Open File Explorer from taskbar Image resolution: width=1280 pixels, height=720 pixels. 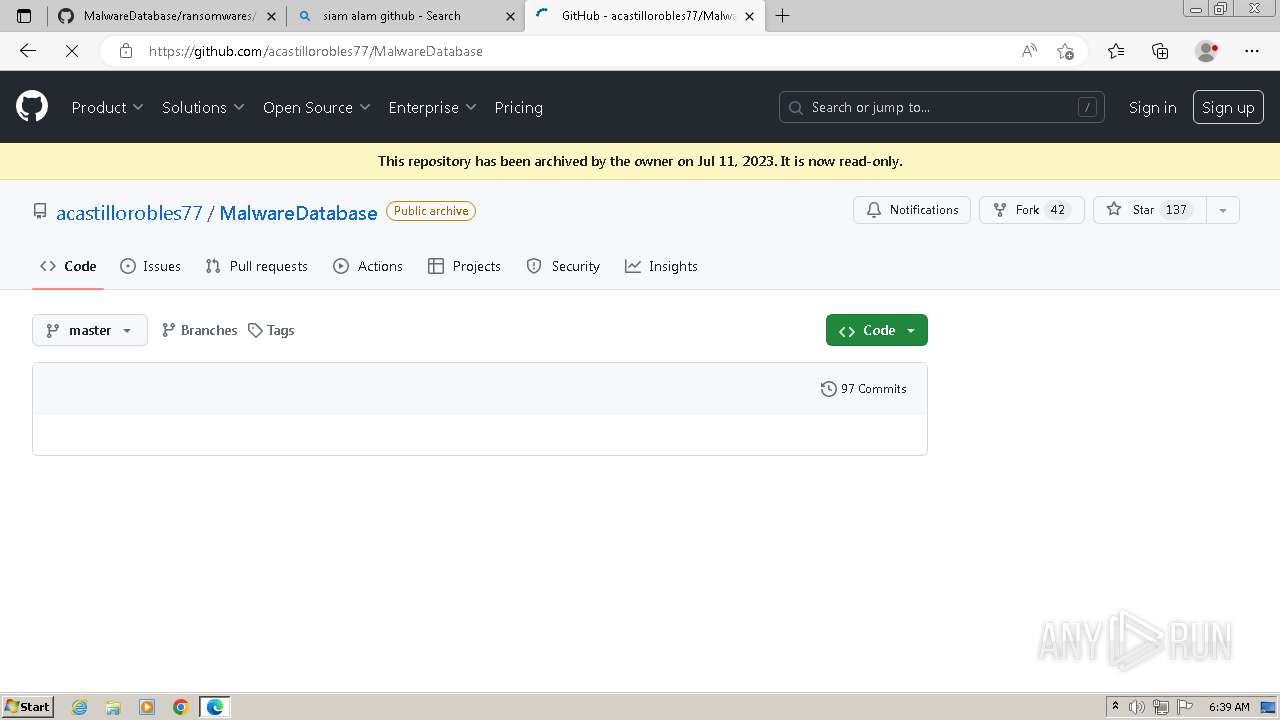113,707
